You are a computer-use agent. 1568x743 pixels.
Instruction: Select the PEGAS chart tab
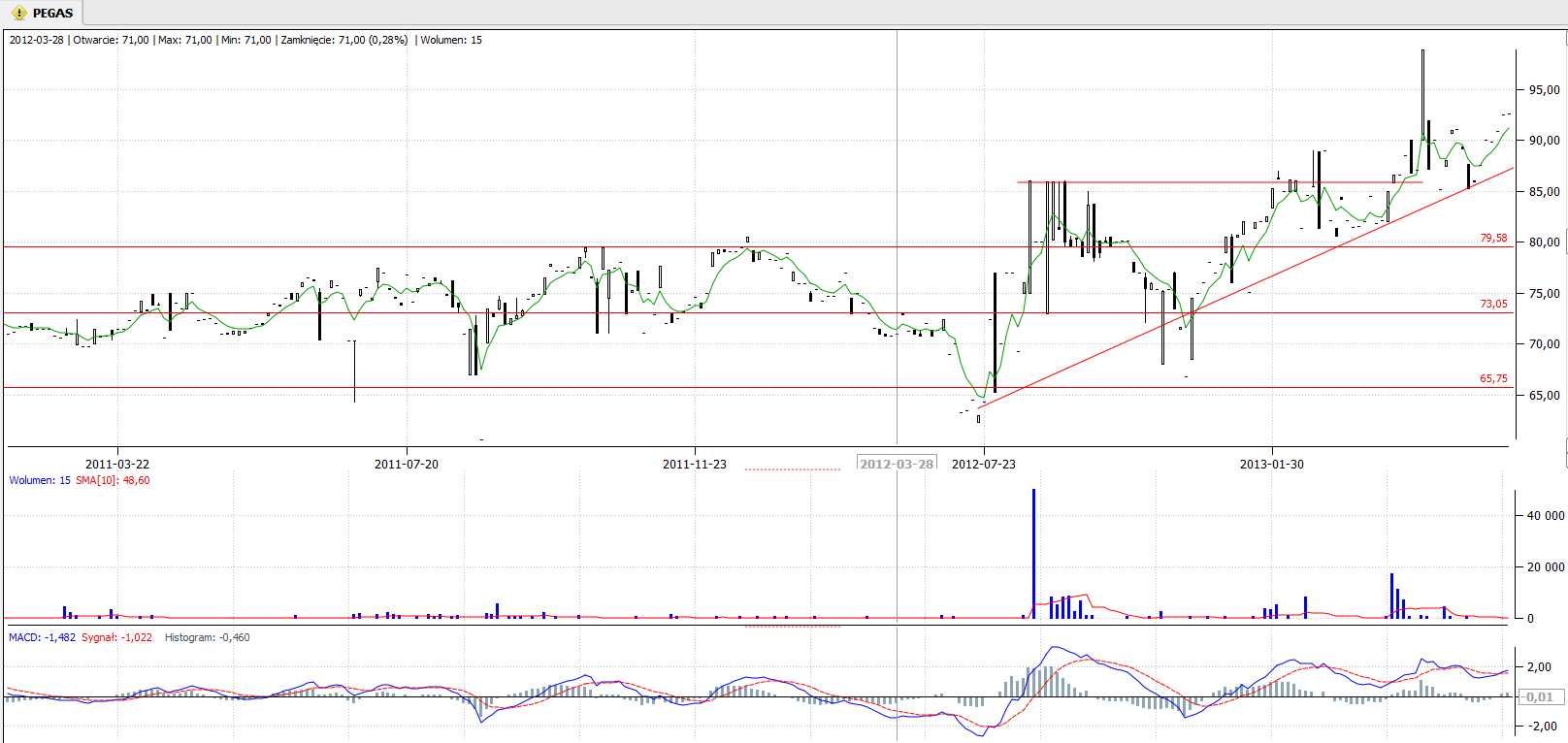pos(42,13)
